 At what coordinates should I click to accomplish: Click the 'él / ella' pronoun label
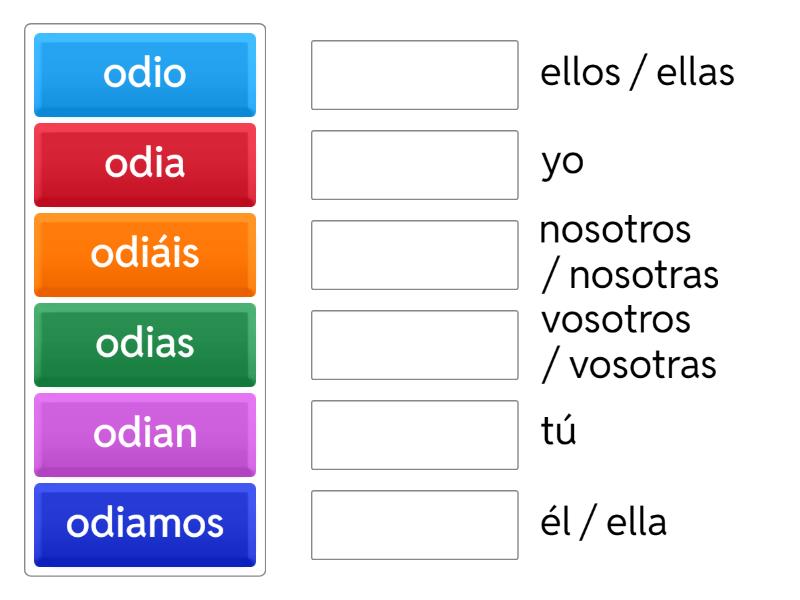[x=602, y=524]
